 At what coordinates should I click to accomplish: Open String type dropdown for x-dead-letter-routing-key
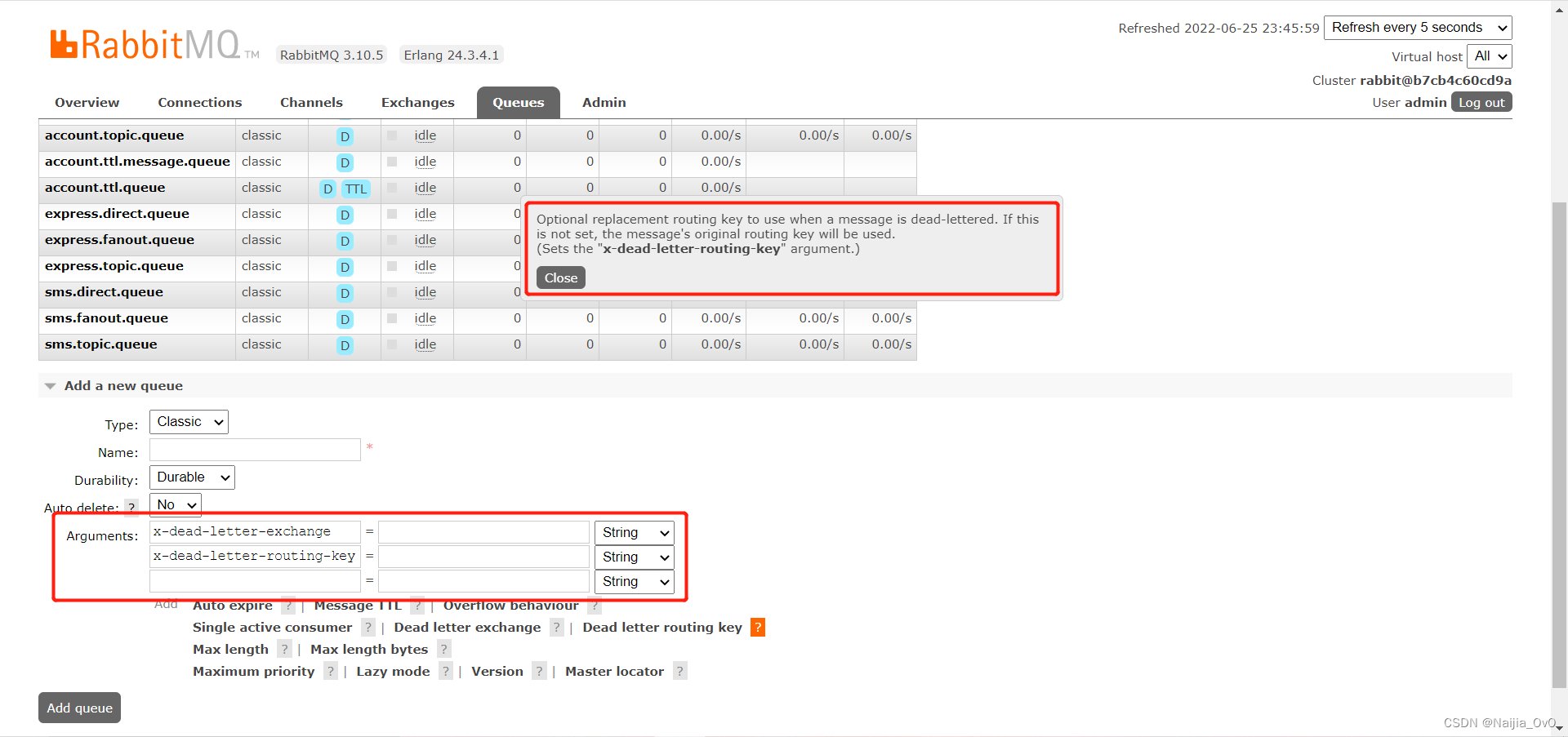pyautogui.click(x=635, y=557)
